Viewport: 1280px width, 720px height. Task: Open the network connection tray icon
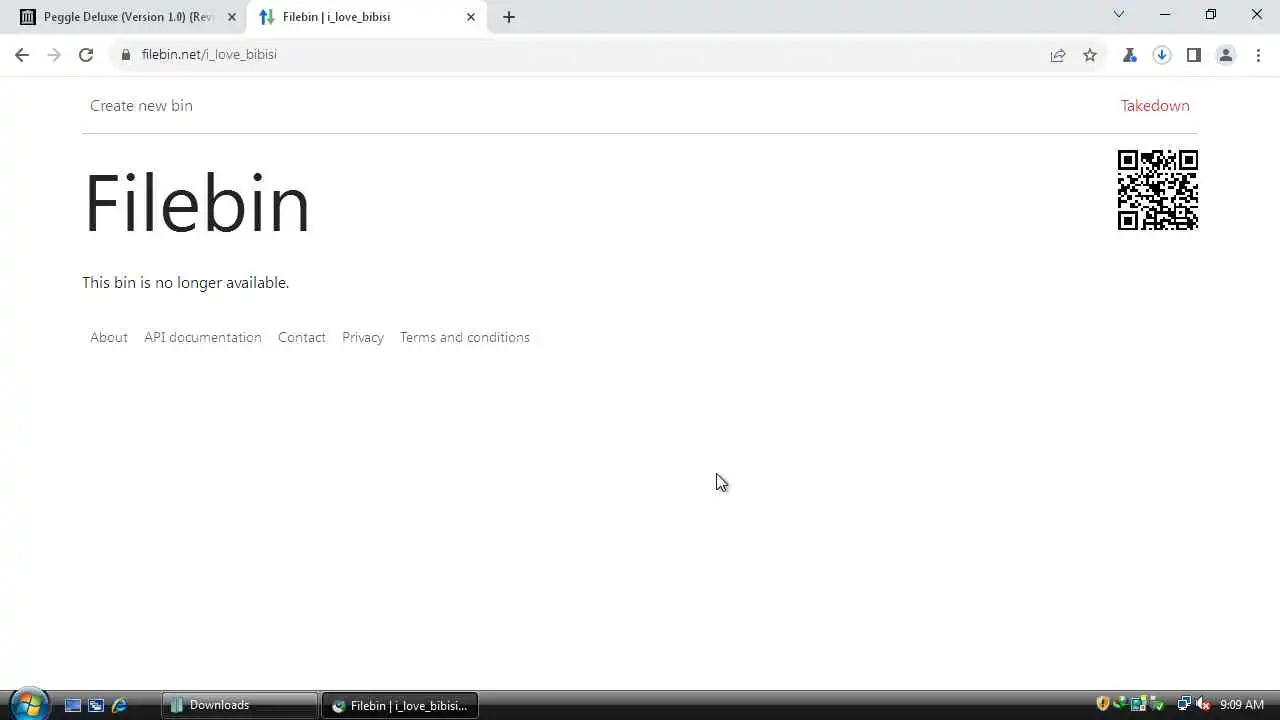click(1184, 704)
